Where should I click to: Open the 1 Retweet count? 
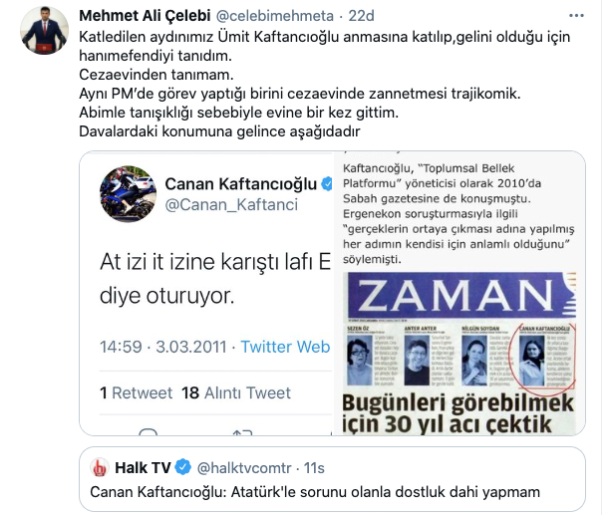click(136, 393)
